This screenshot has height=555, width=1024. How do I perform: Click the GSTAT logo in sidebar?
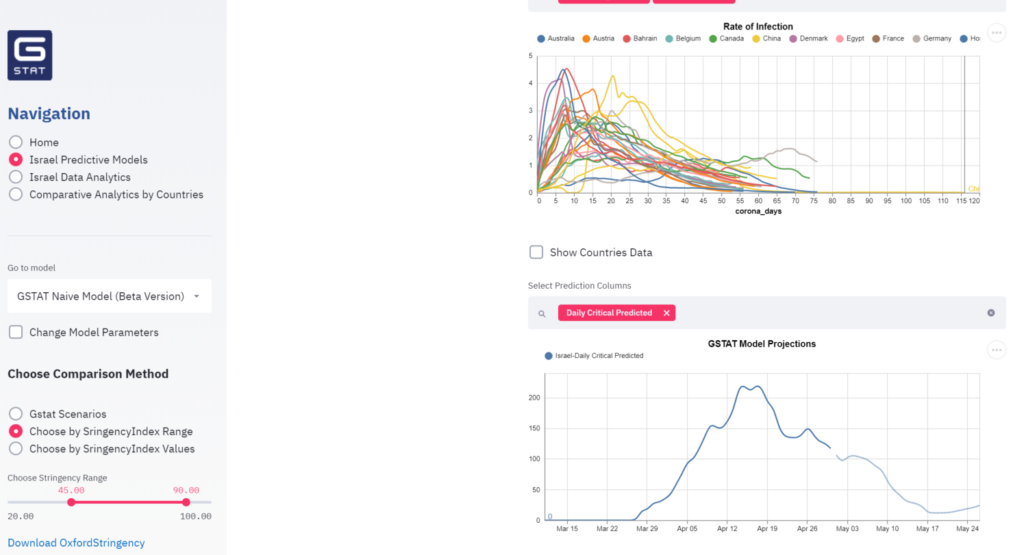click(29, 56)
